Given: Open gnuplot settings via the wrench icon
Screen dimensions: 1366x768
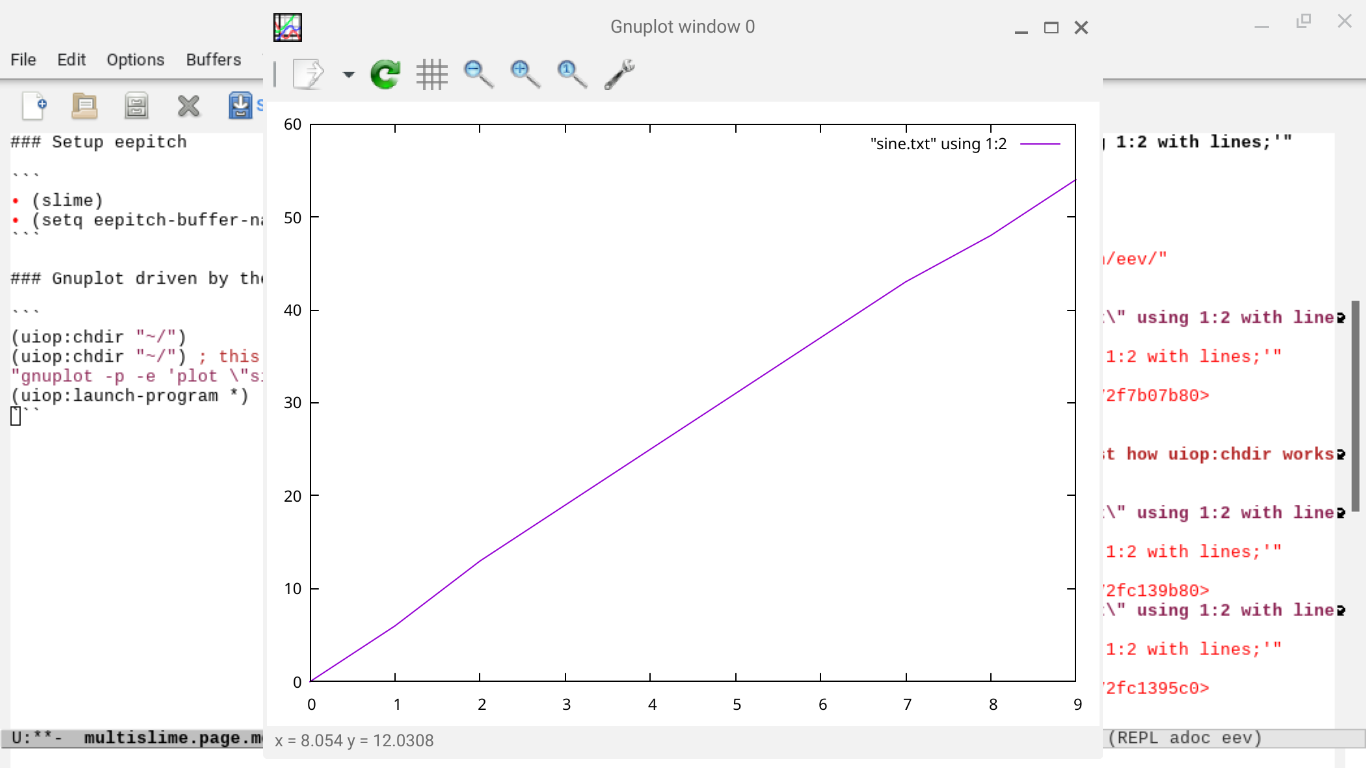Looking at the screenshot, I should click(x=619, y=74).
